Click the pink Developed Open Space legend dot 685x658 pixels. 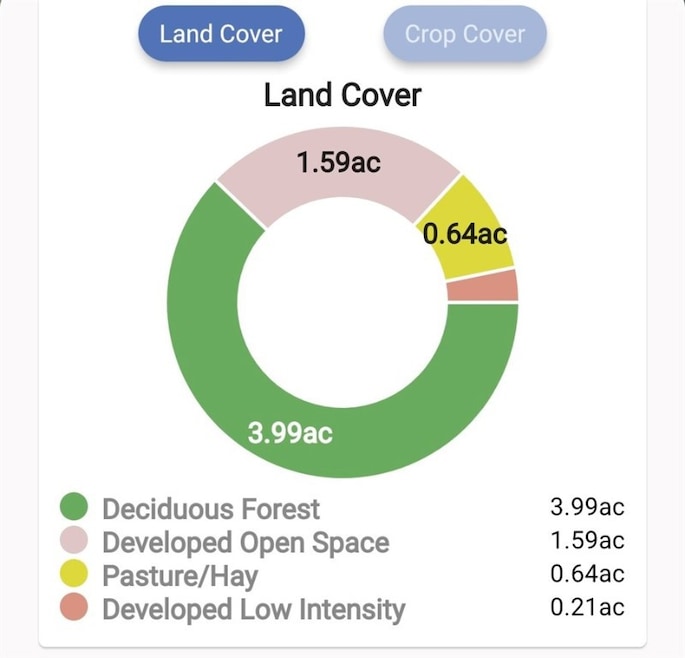click(x=74, y=542)
